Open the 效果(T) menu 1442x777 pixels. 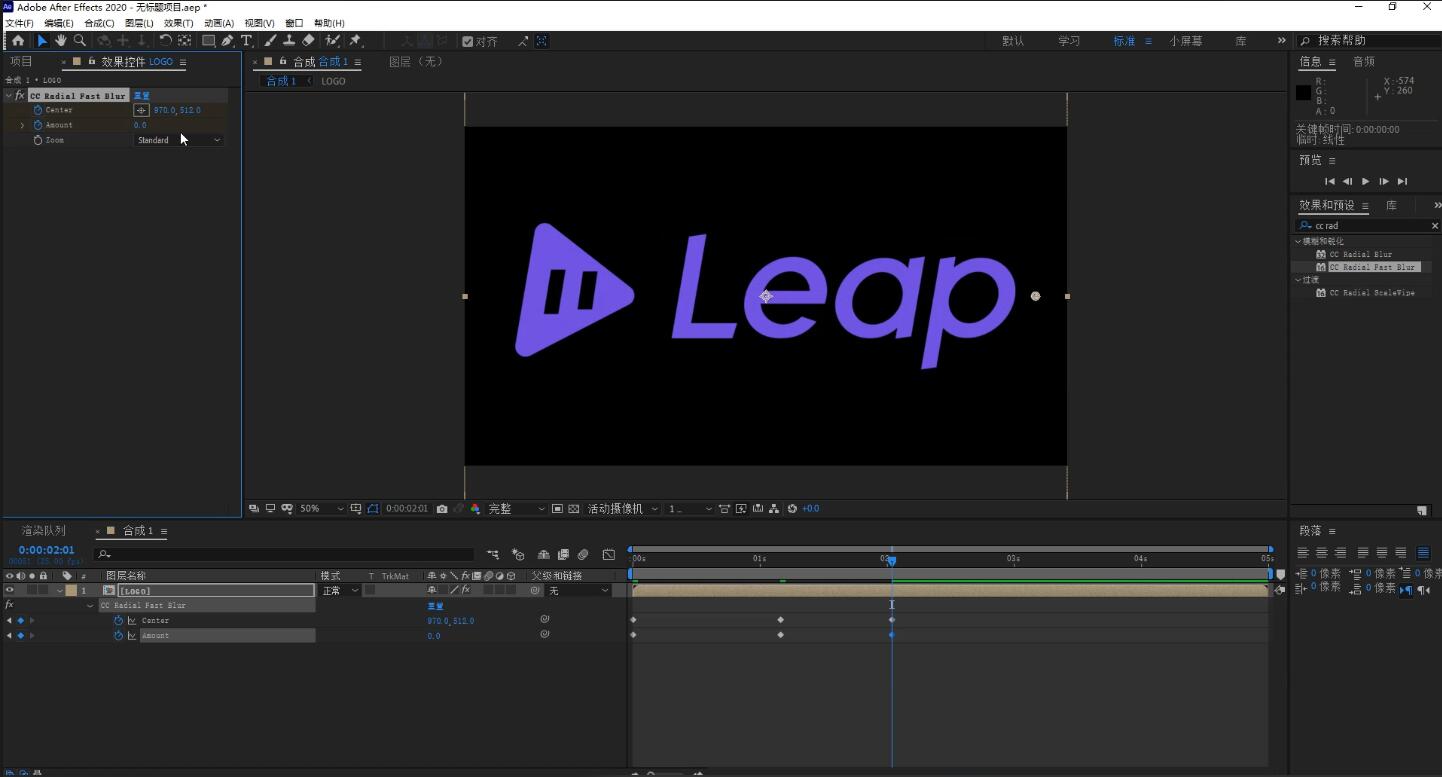[178, 23]
